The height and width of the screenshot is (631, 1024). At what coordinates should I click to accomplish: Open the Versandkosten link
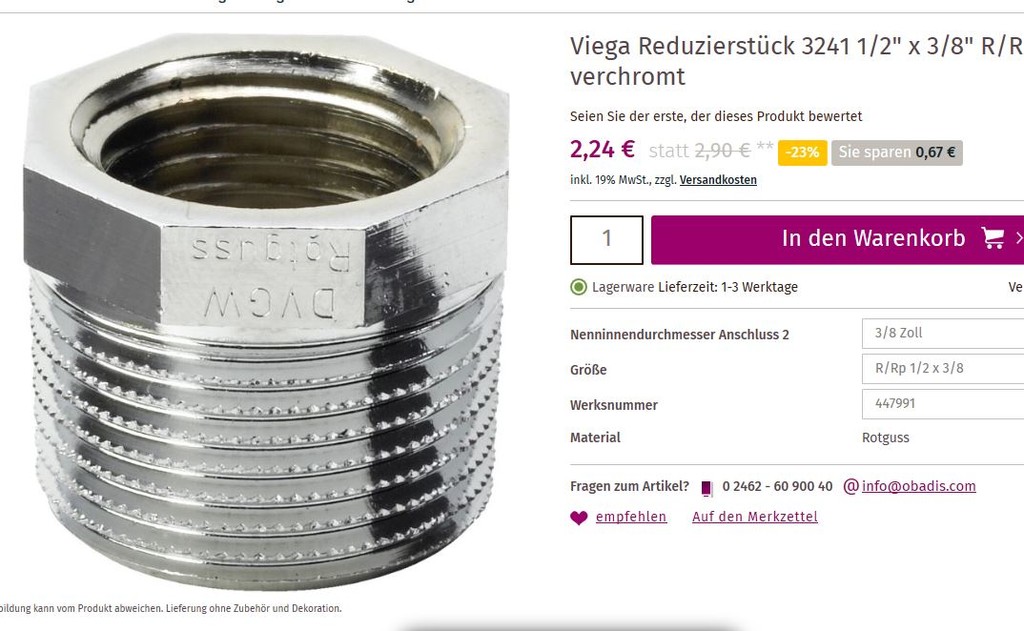point(718,180)
